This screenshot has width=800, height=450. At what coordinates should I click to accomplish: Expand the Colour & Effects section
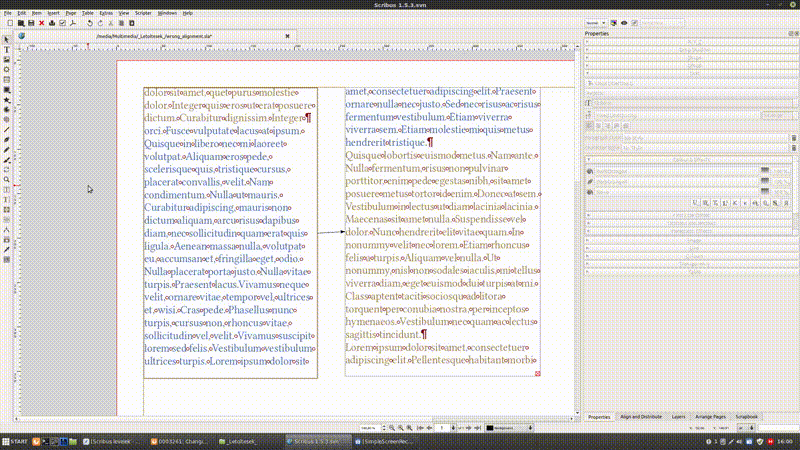tap(690, 160)
